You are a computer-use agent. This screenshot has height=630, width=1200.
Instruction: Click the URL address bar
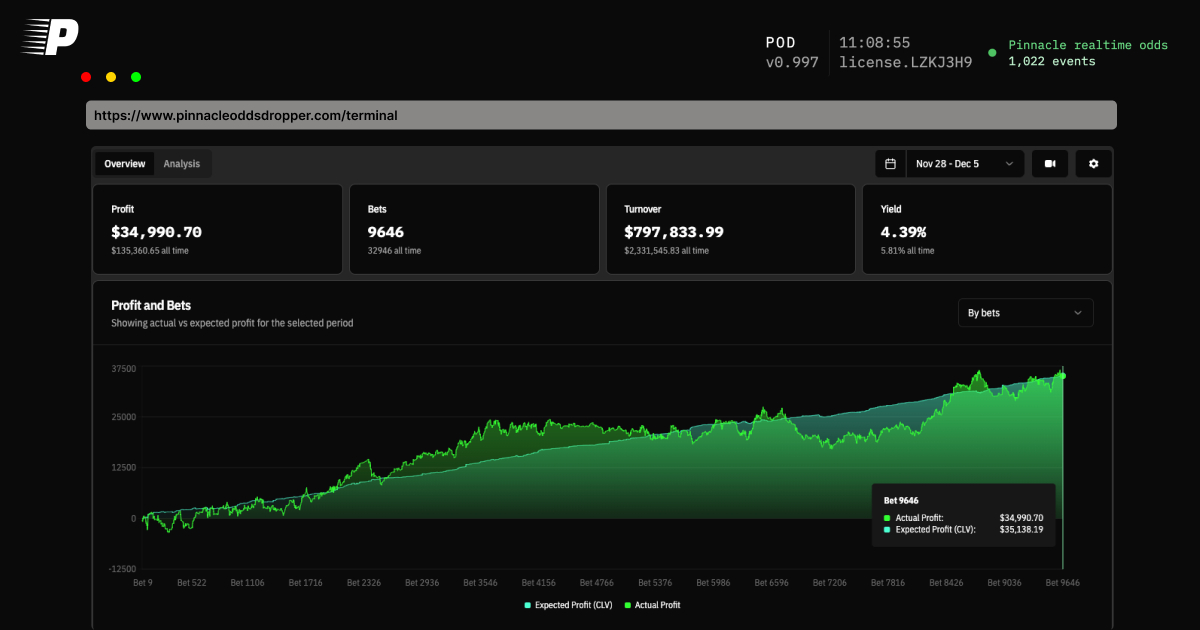point(601,115)
